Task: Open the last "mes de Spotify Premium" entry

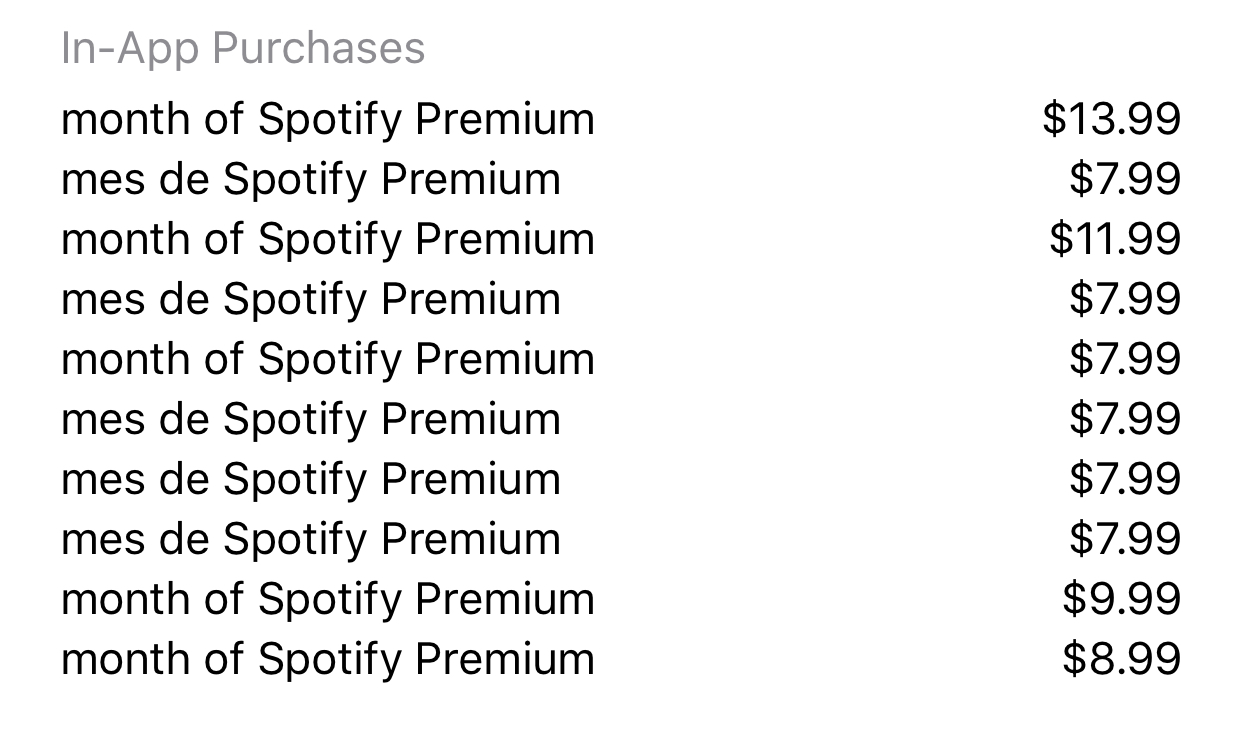Action: click(x=311, y=539)
